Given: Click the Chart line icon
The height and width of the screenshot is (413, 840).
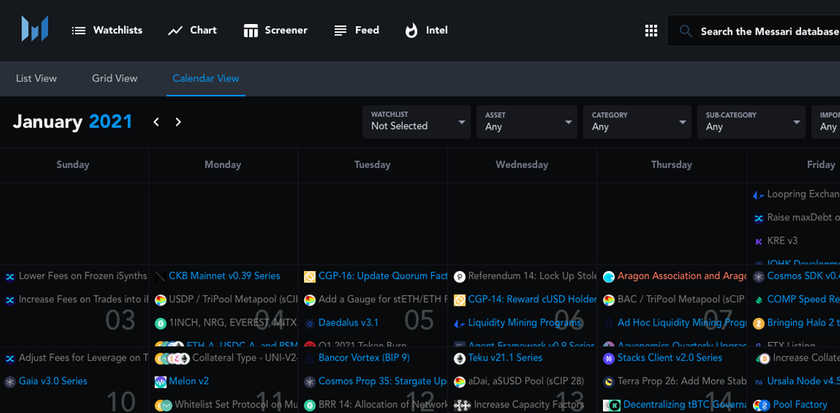Looking at the screenshot, I should pos(175,31).
